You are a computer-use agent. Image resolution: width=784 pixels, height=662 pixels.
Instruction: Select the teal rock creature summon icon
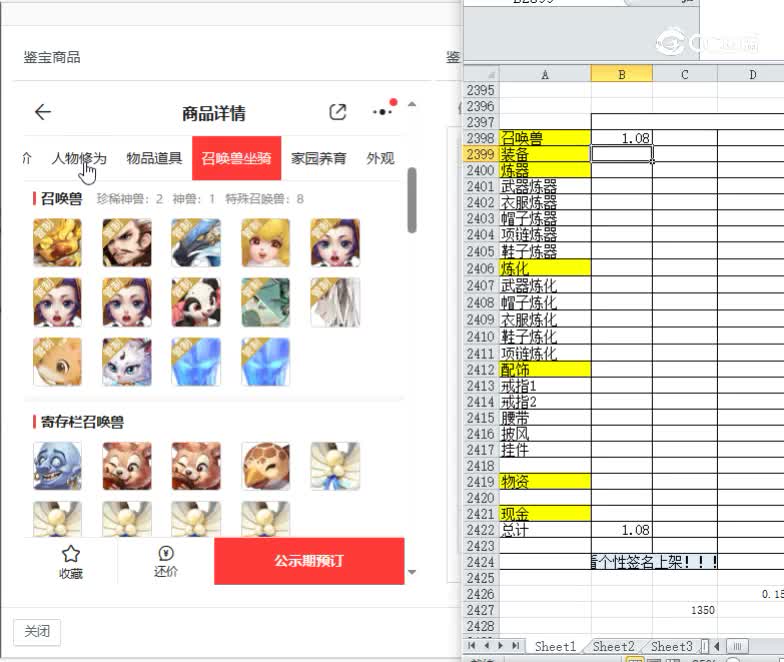(x=266, y=302)
